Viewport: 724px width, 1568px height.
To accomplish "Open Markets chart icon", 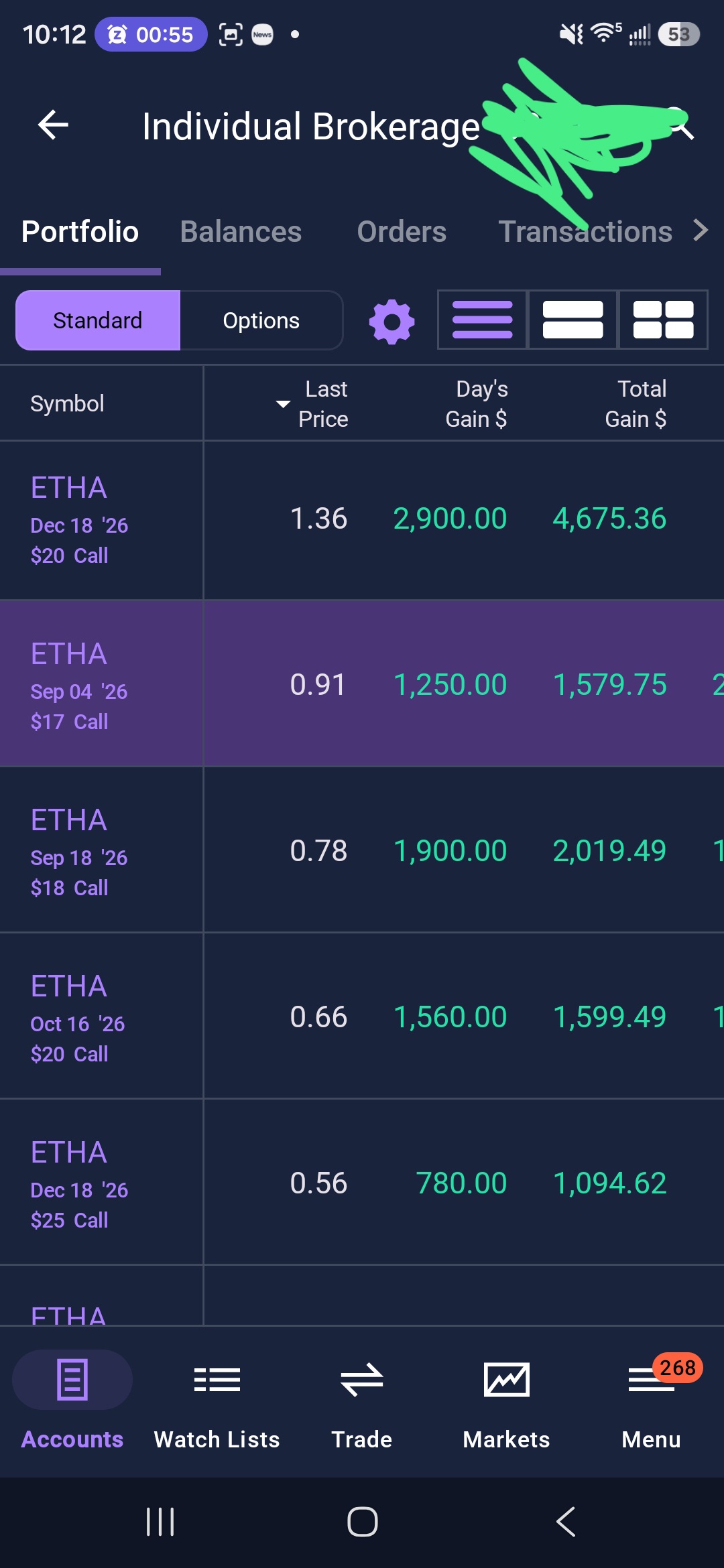I will (507, 1402).
